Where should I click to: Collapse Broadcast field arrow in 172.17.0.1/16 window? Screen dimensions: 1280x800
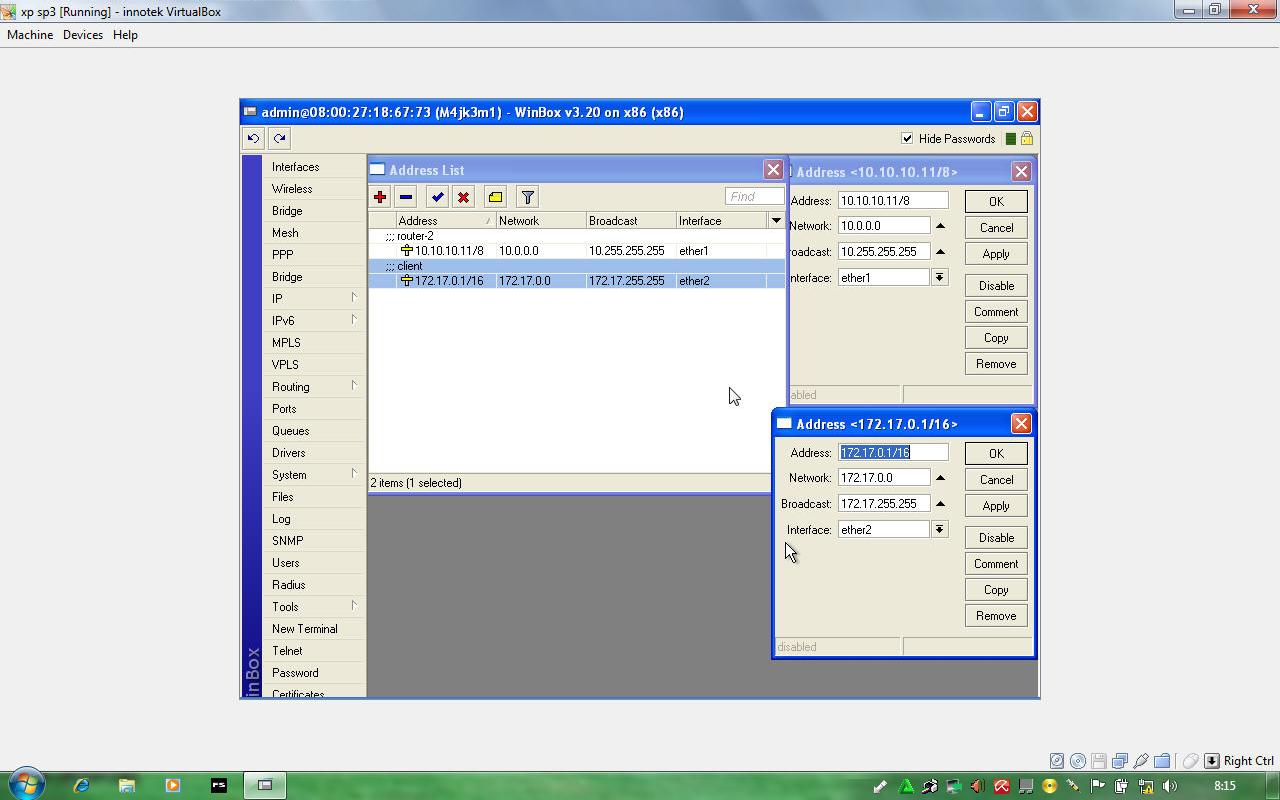pyautogui.click(x=940, y=503)
